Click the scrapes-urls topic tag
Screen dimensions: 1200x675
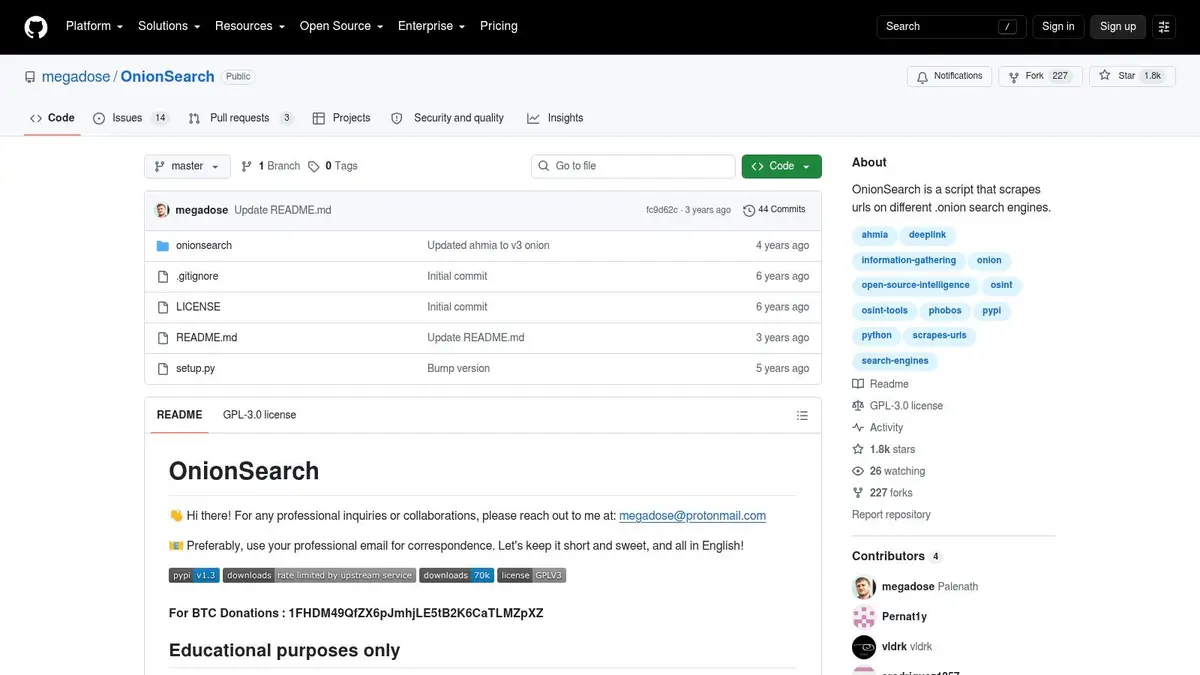tap(939, 336)
